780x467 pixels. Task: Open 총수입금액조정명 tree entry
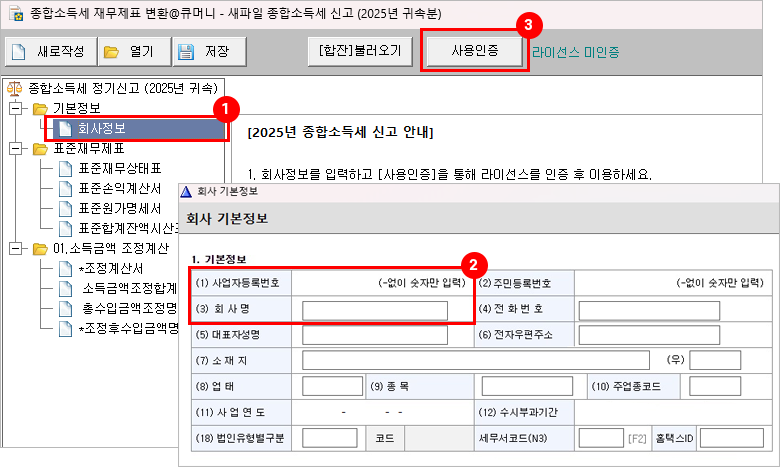(x=129, y=308)
